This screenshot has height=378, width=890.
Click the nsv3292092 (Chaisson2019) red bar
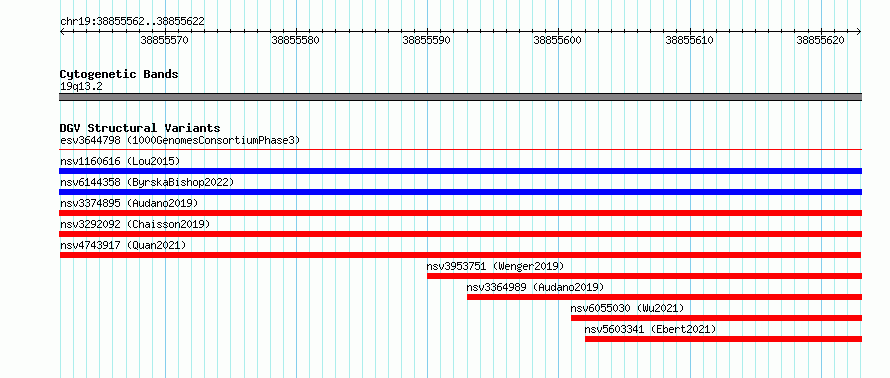[x=460, y=234]
